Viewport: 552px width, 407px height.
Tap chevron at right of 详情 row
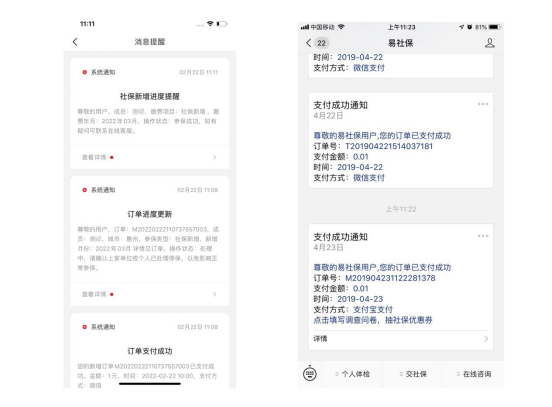[x=486, y=339]
